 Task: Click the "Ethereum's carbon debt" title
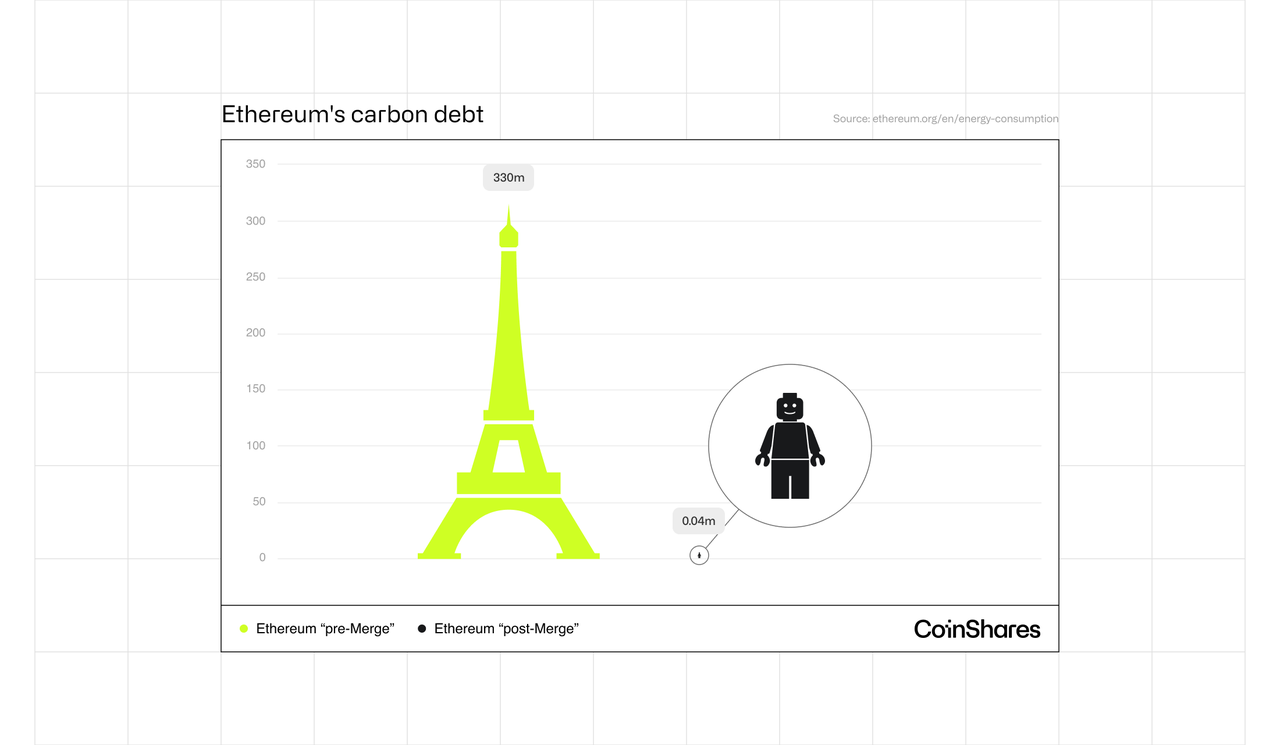pos(352,115)
